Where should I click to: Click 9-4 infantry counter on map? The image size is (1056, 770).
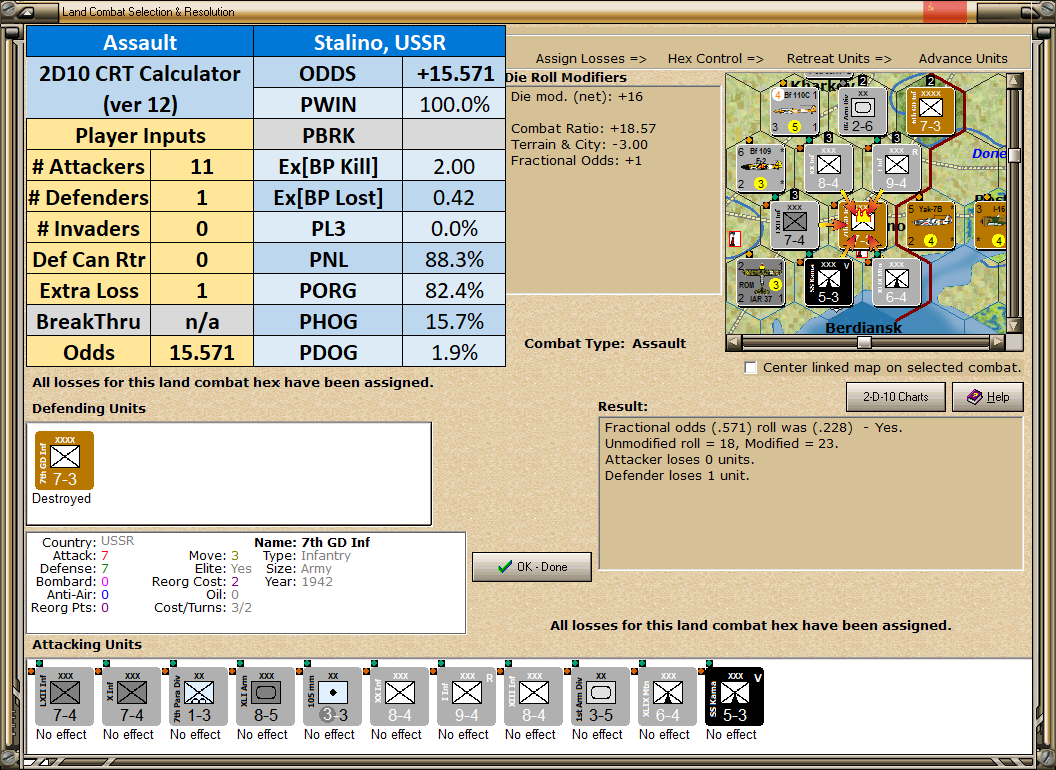(x=896, y=168)
